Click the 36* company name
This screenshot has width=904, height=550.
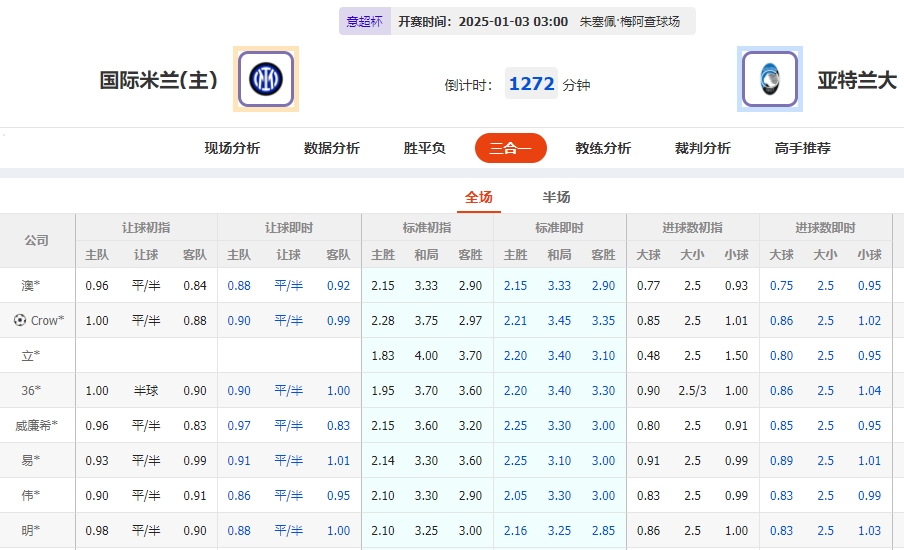click(33, 391)
